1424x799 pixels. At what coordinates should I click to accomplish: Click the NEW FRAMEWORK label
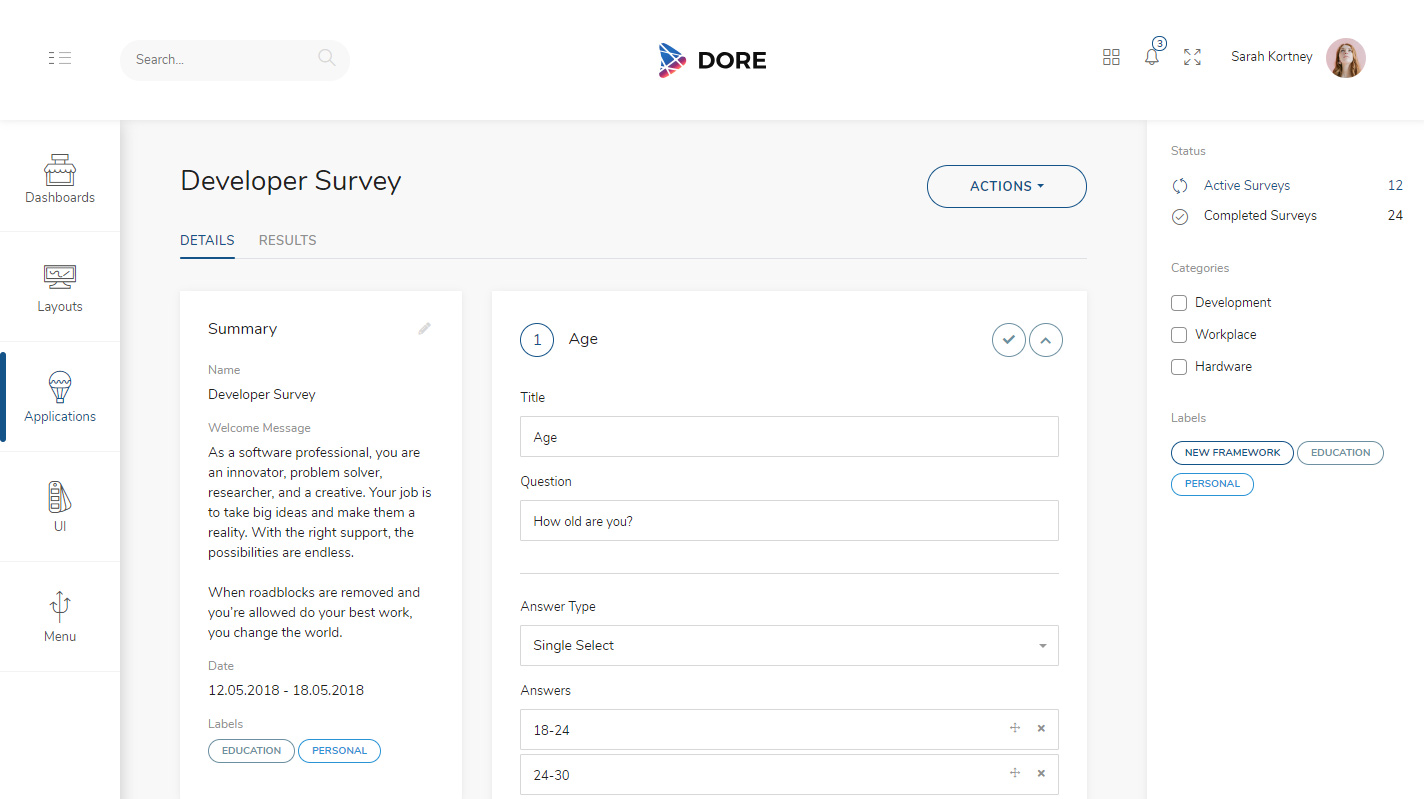tap(1231, 452)
